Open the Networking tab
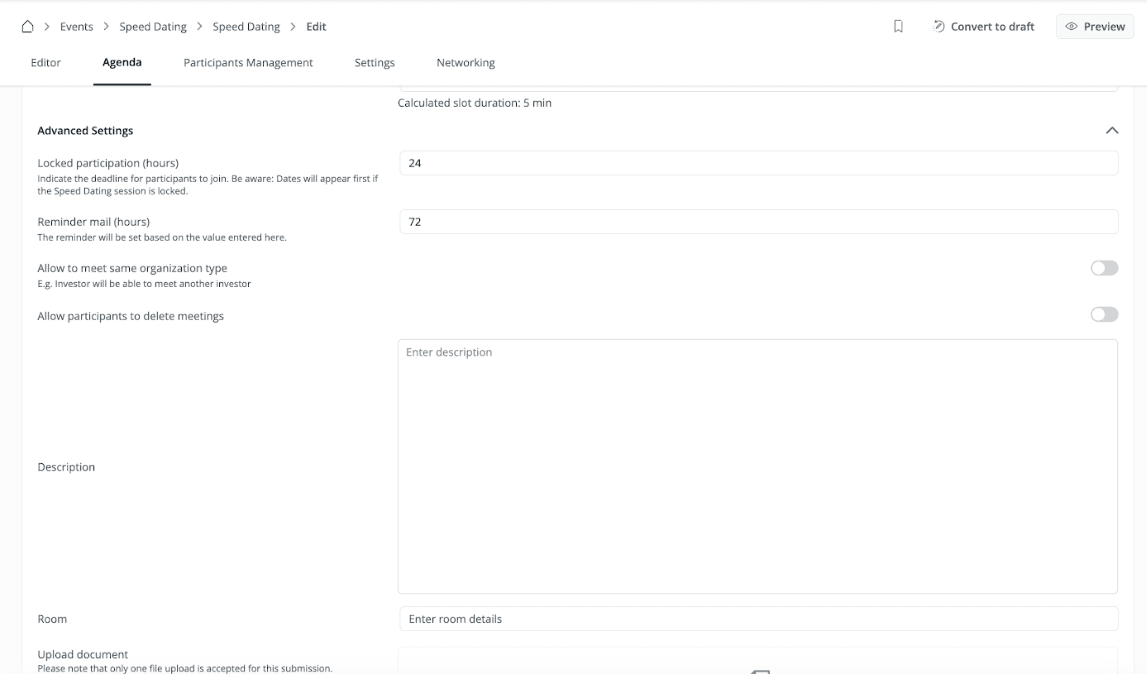Viewport: 1147px width, 674px height. click(x=465, y=63)
